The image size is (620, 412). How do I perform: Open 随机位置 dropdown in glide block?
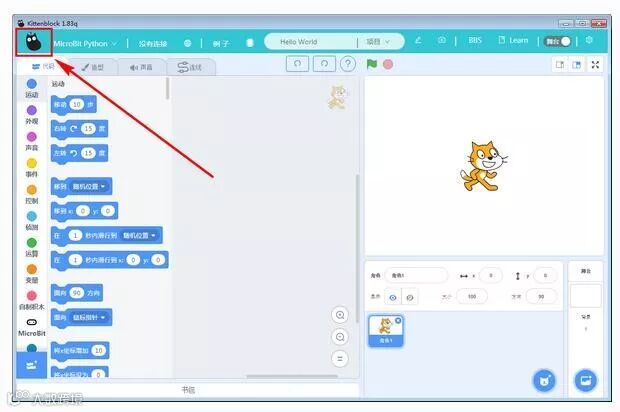[x=139, y=235]
